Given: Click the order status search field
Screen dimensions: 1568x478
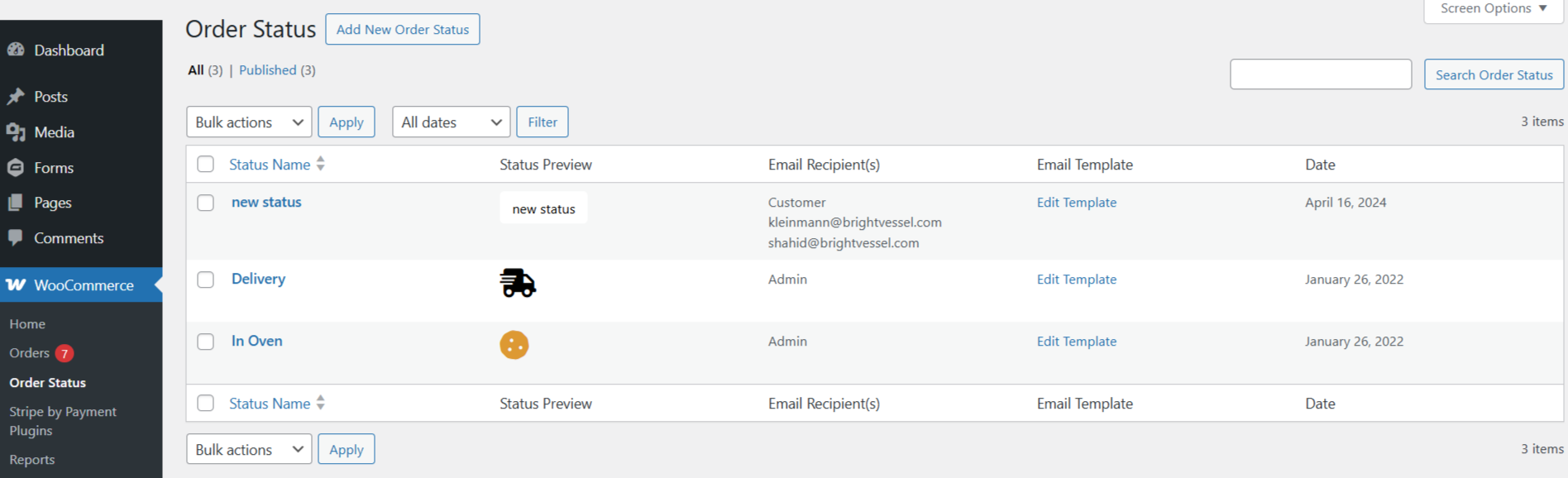Looking at the screenshot, I should 1320,74.
